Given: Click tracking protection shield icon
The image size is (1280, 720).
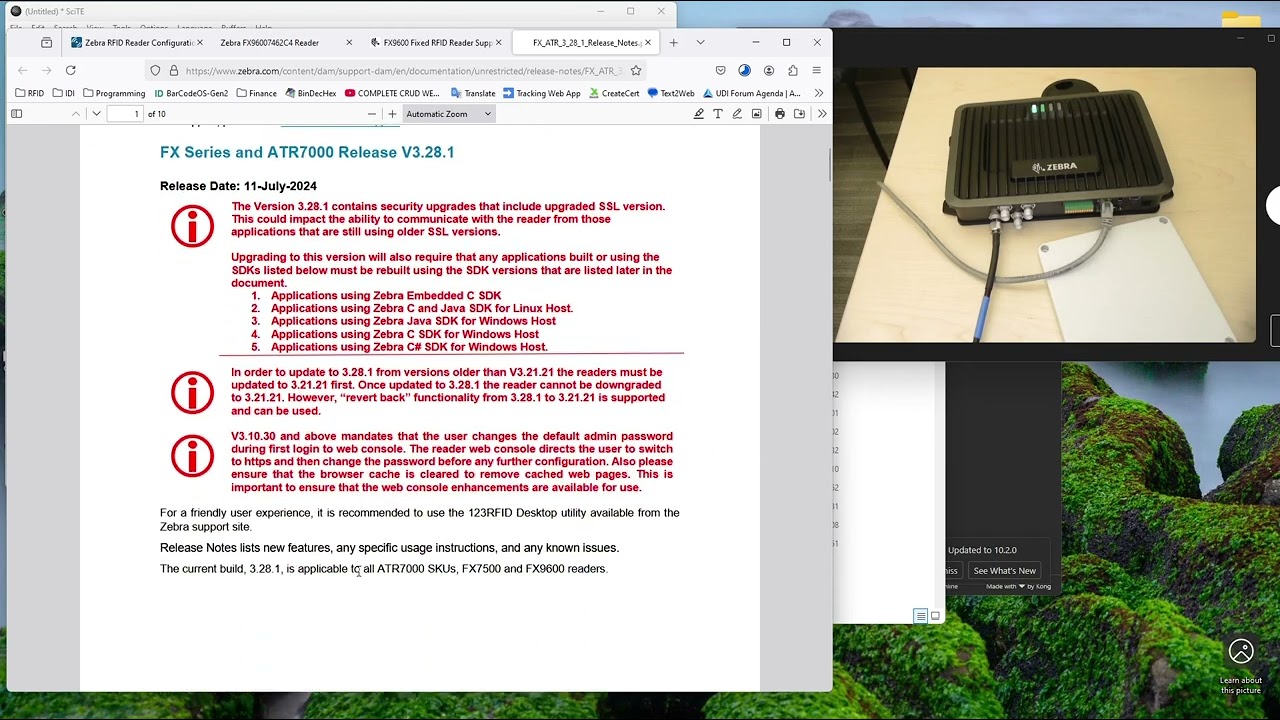Looking at the screenshot, I should click(155, 71).
